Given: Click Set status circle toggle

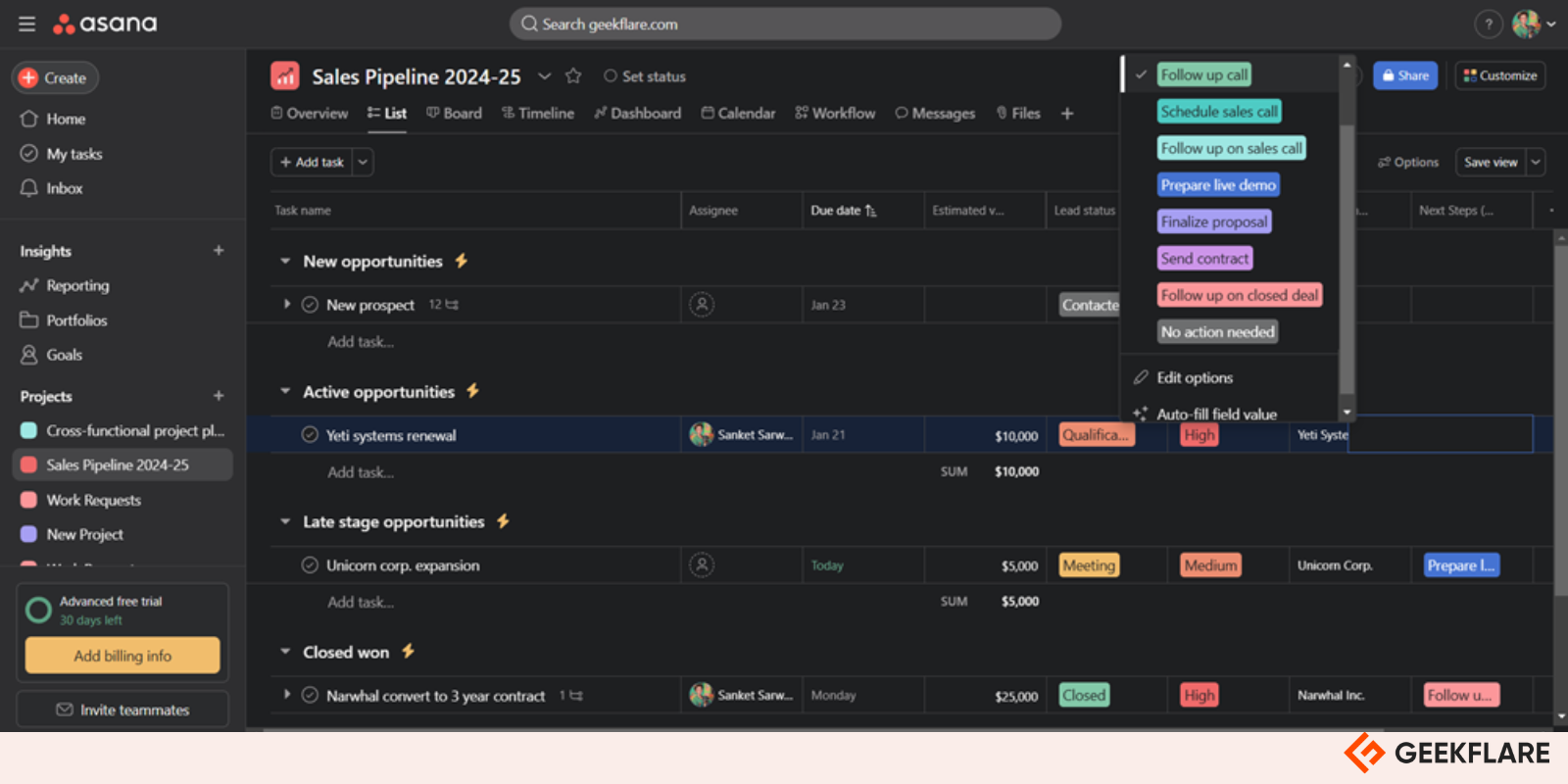Looking at the screenshot, I should pyautogui.click(x=611, y=75).
